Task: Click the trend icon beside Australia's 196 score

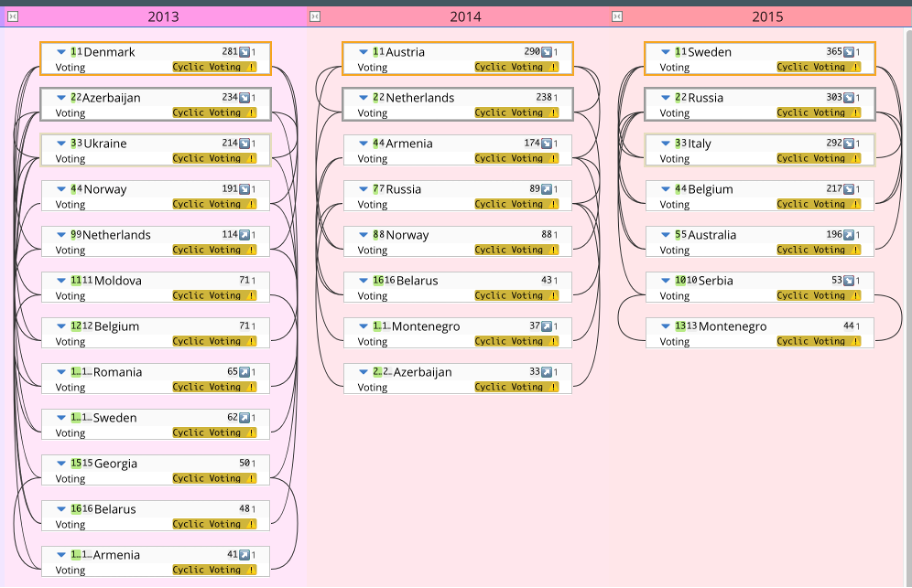Action: click(849, 234)
